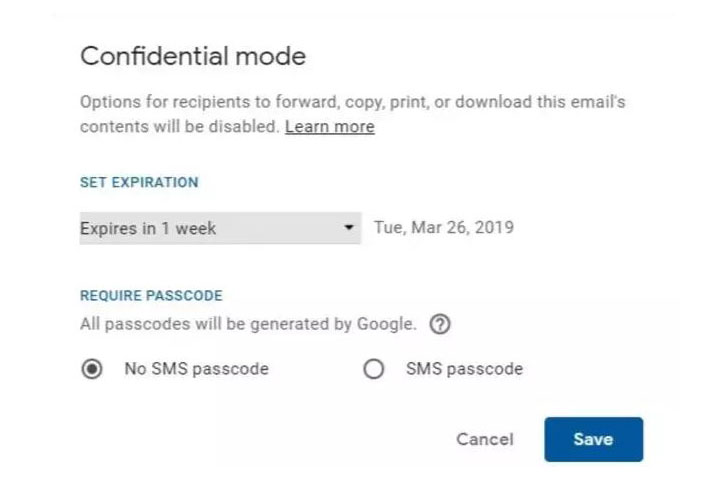Viewport: 720px width, 480px height.
Task: Open the Learn more link
Action: click(330, 127)
